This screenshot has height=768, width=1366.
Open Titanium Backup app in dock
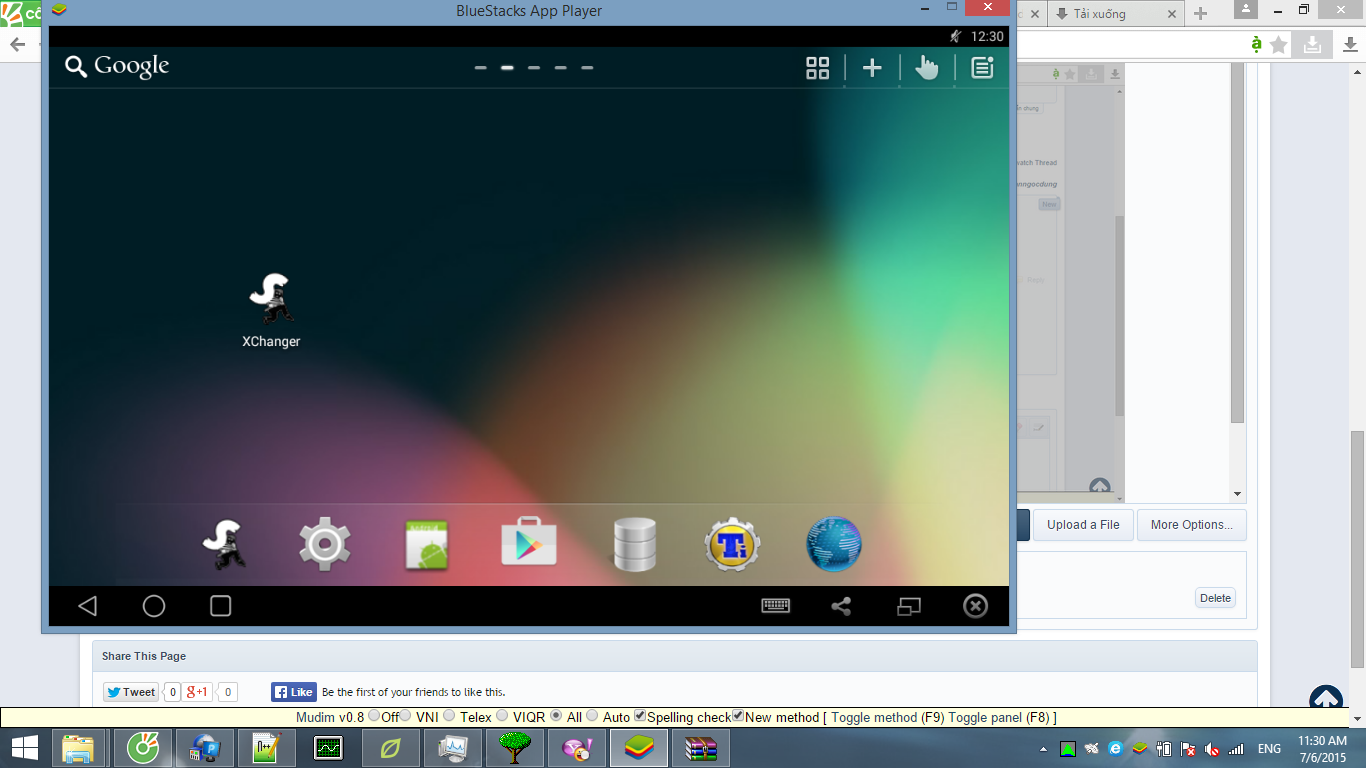732,545
